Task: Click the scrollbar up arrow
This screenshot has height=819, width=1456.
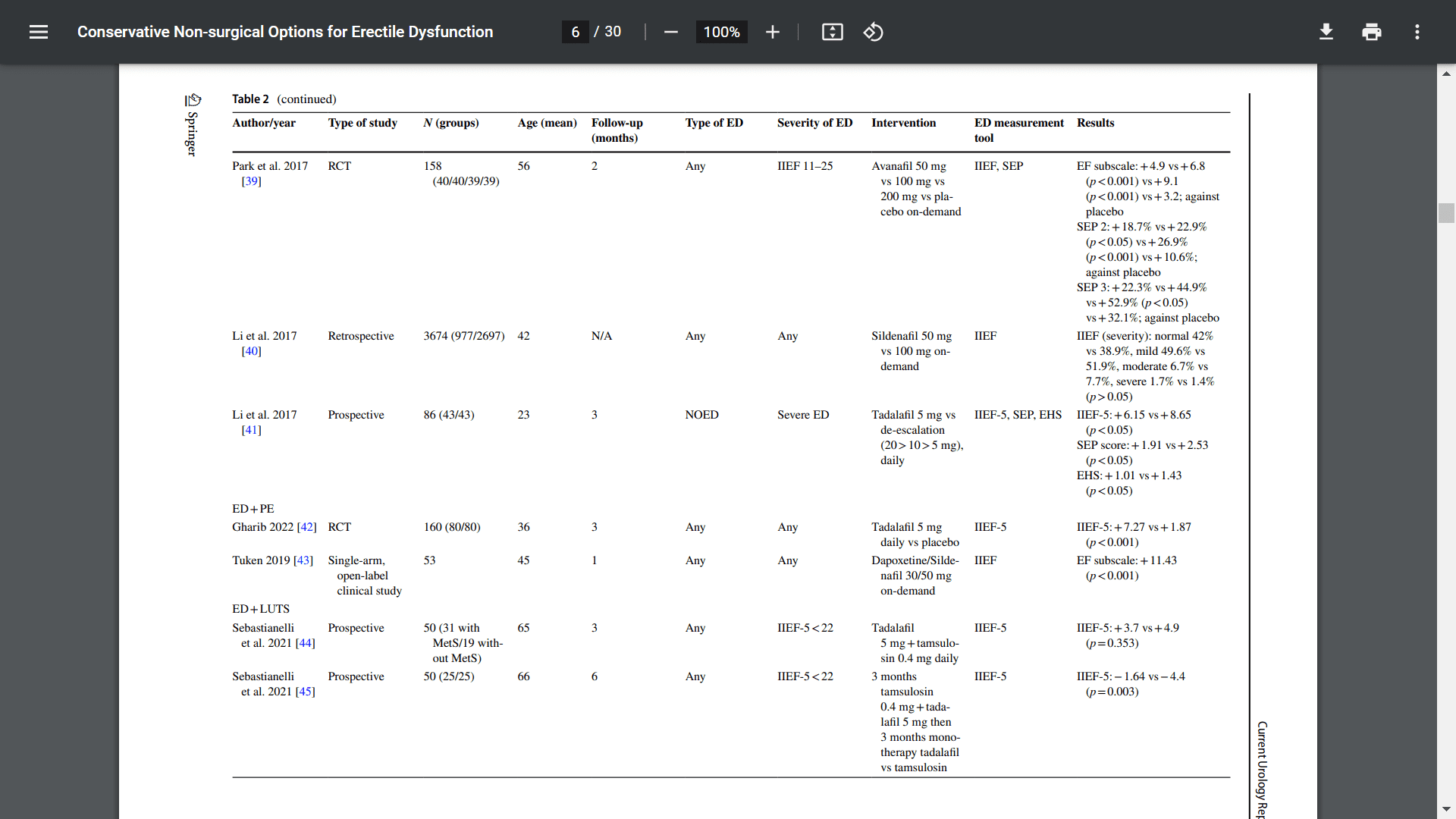Action: tap(1446, 74)
